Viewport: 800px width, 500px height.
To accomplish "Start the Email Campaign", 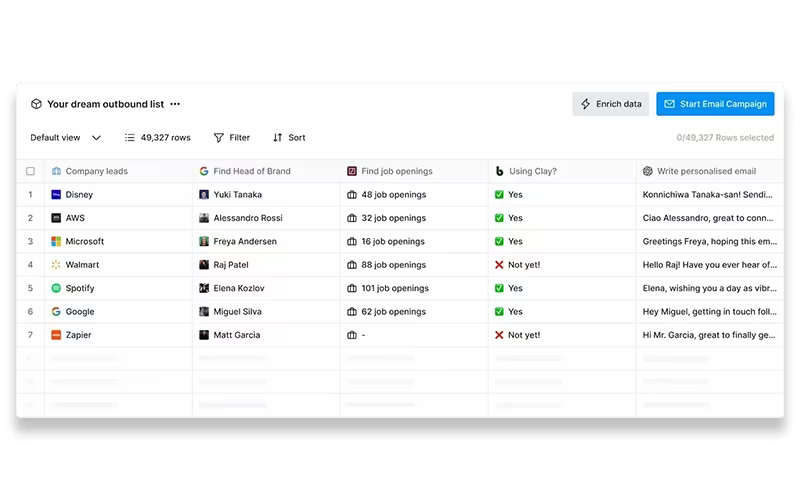I will tap(715, 104).
